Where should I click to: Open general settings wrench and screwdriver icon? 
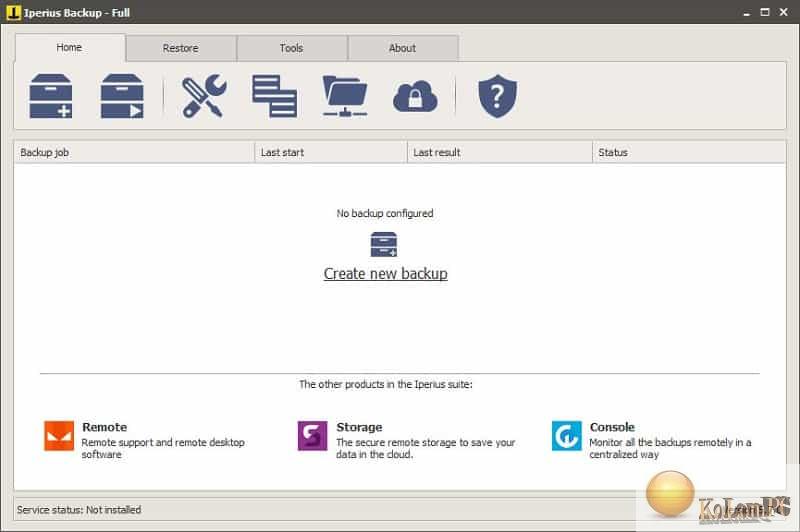pyautogui.click(x=204, y=96)
